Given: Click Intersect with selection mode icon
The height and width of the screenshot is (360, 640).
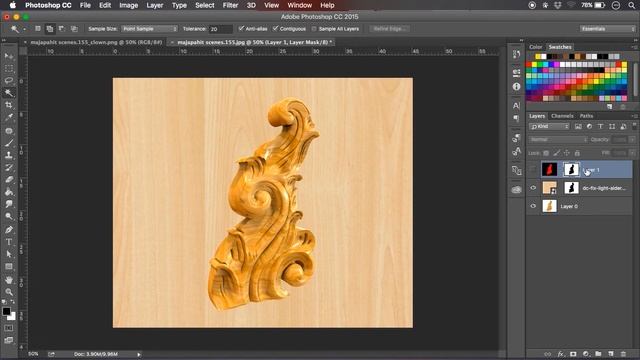Looking at the screenshot, I should [74, 29].
